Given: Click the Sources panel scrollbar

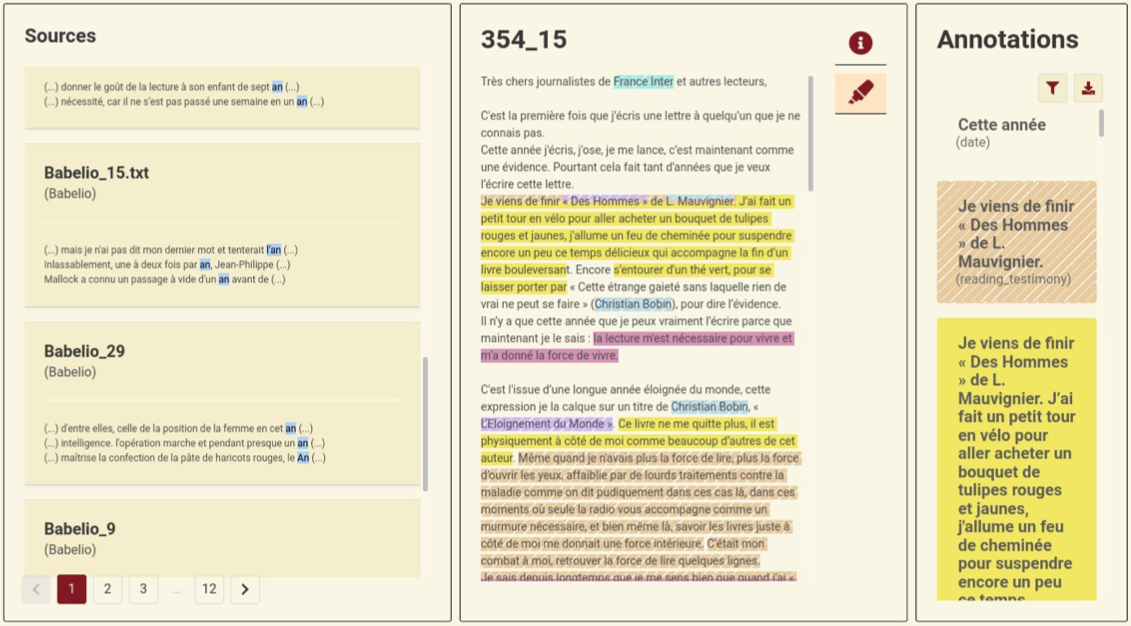Looking at the screenshot, I should coord(426,423).
